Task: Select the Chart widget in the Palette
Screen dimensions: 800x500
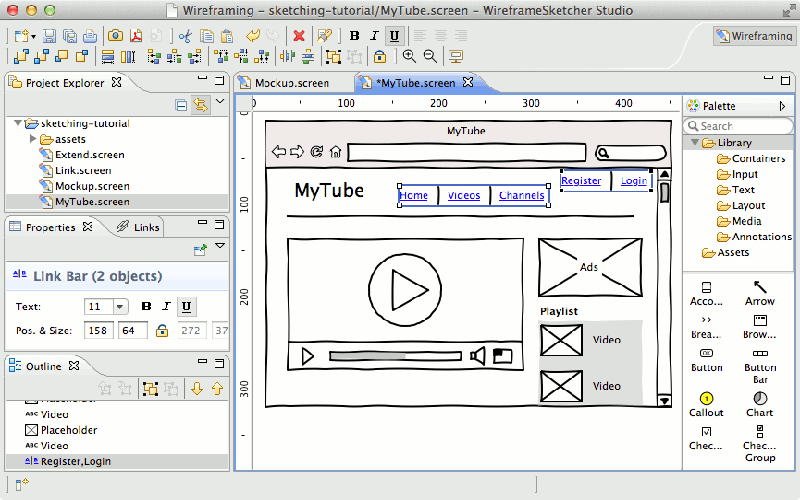Action: tap(760, 405)
